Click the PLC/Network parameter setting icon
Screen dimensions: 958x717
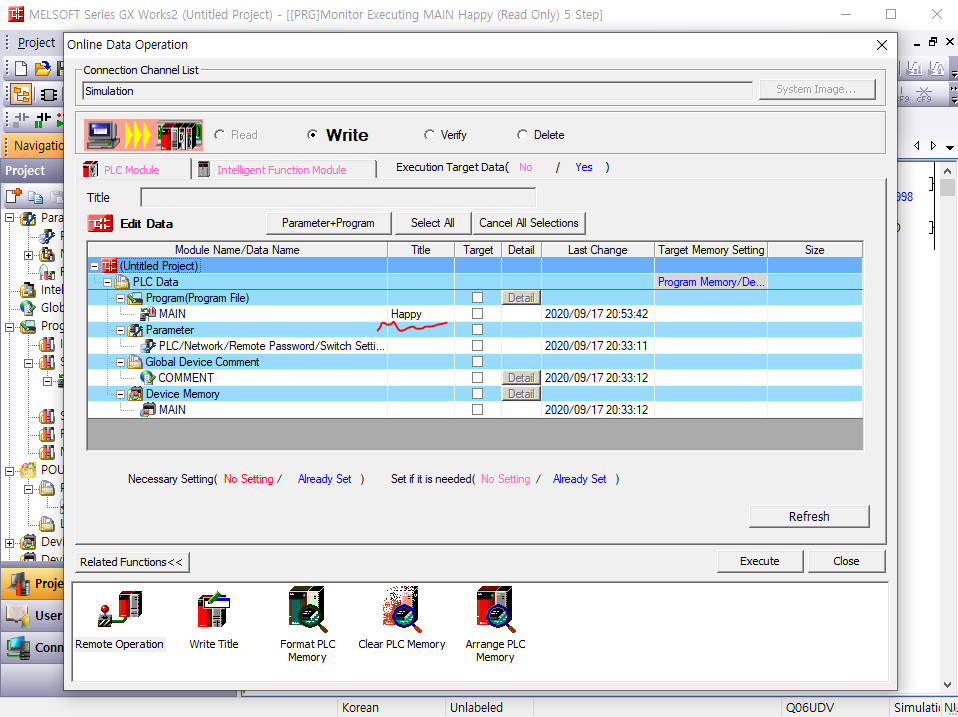[148, 346]
